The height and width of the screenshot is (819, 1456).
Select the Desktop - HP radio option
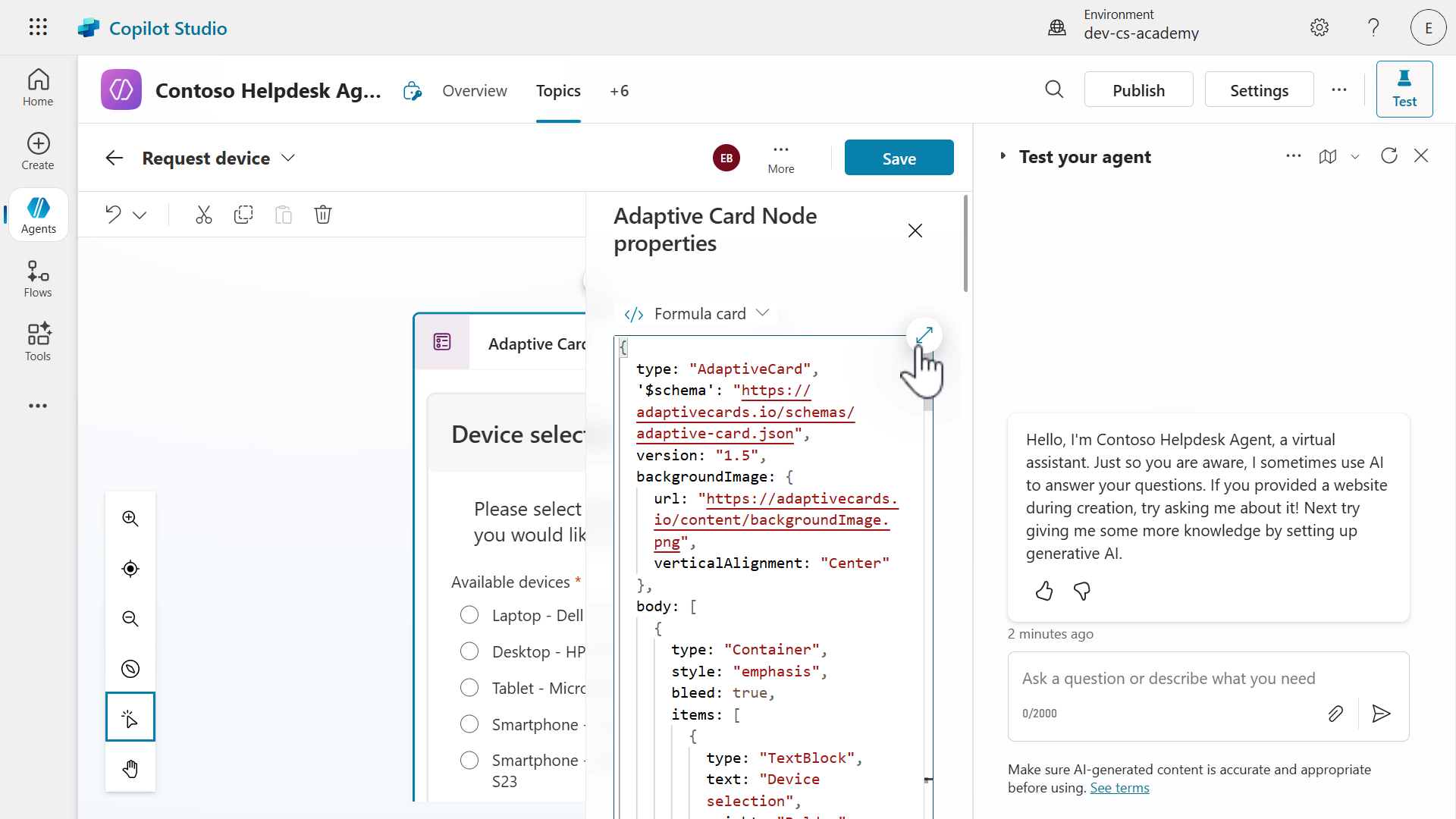469,651
